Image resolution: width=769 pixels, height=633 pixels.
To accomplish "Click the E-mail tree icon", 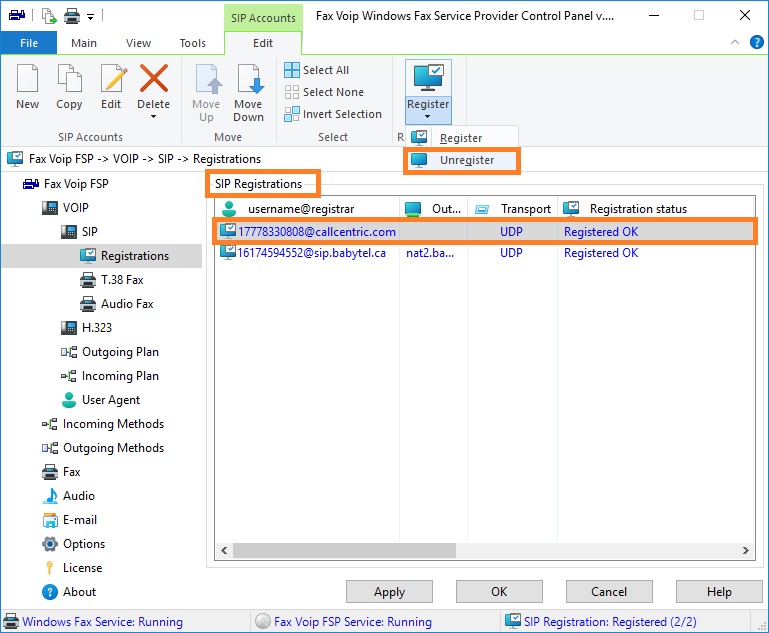I will point(50,520).
